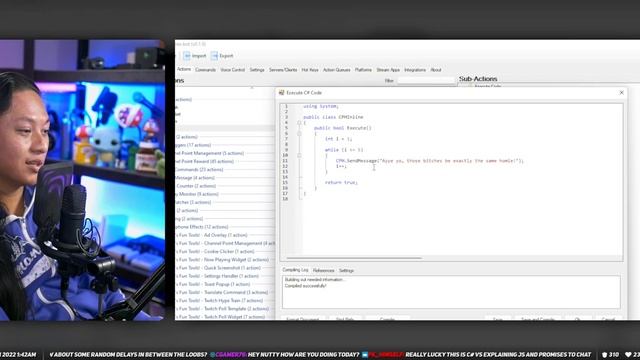Select the Monitor (9 actions) group
Viewport: 640px width, 360px height.
197,194
